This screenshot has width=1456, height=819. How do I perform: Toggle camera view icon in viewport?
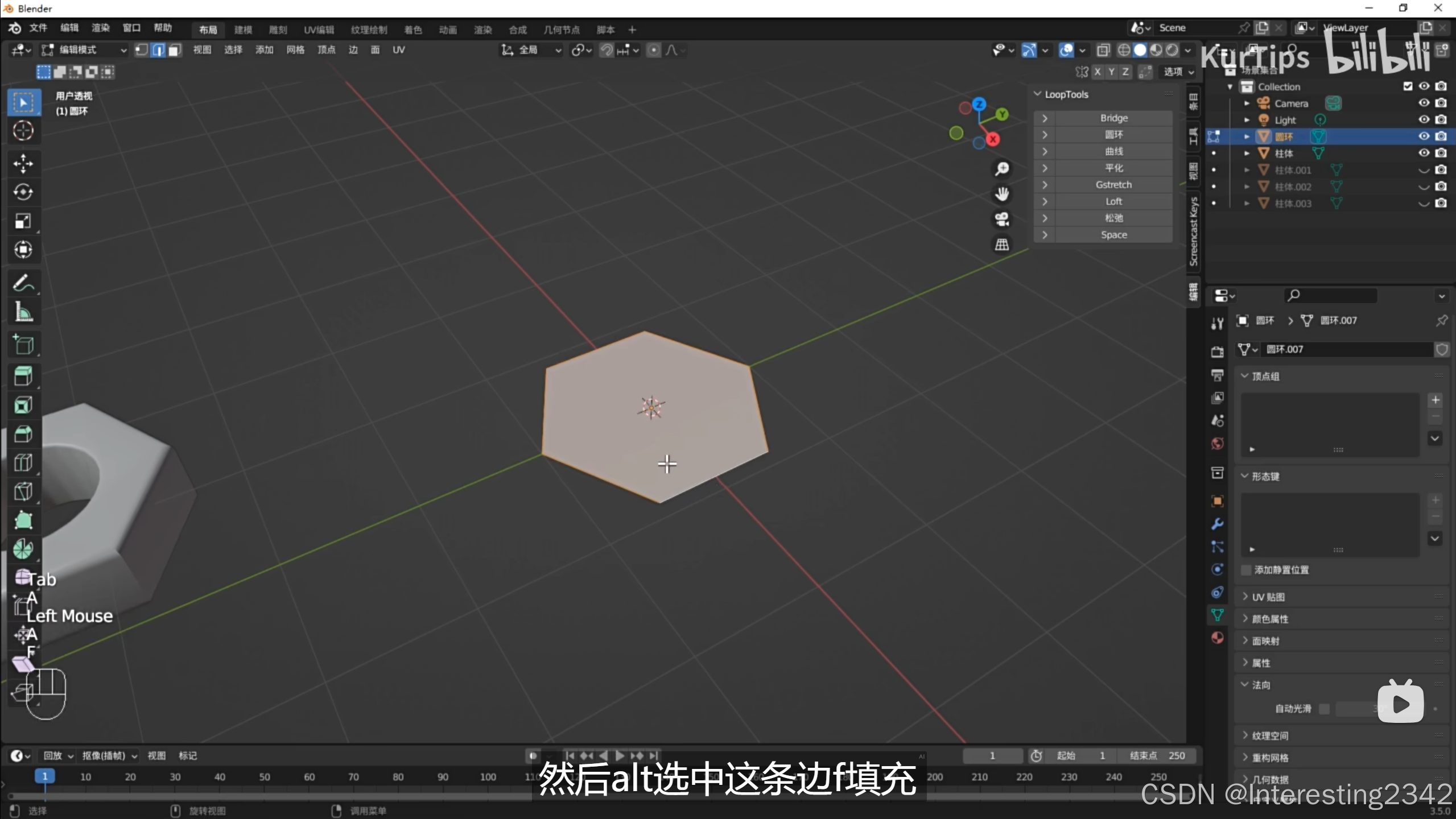pos(1001,219)
